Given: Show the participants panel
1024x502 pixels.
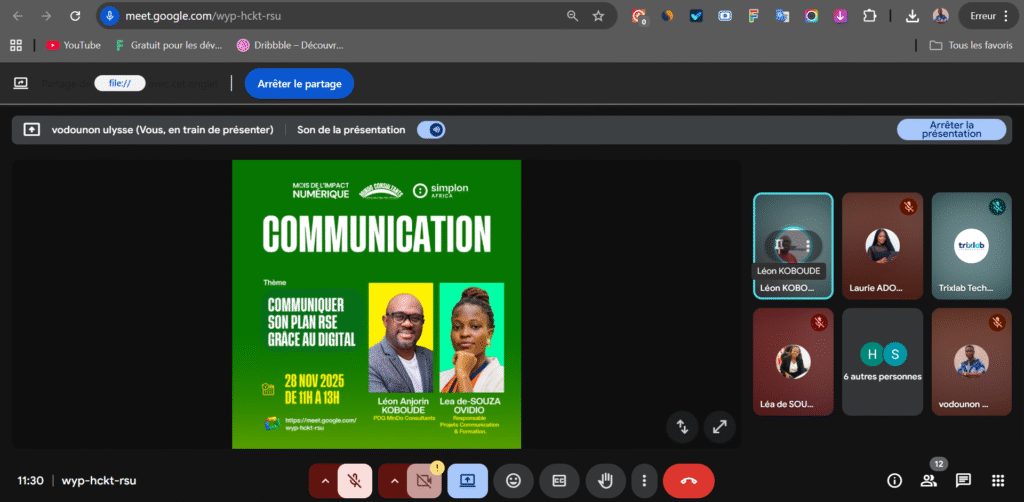Looking at the screenshot, I should point(928,481).
